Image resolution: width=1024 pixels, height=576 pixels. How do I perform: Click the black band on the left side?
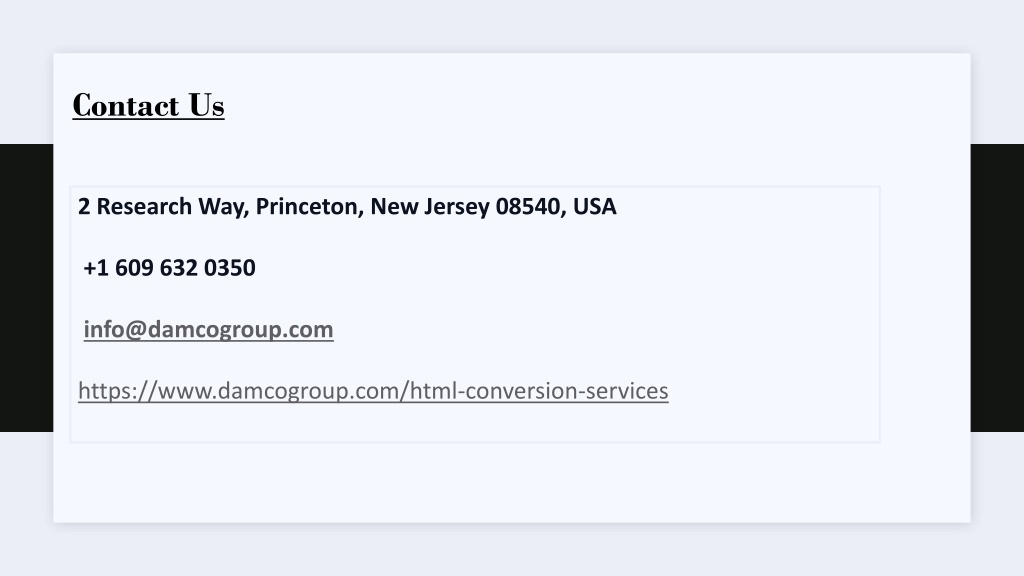click(x=26, y=287)
